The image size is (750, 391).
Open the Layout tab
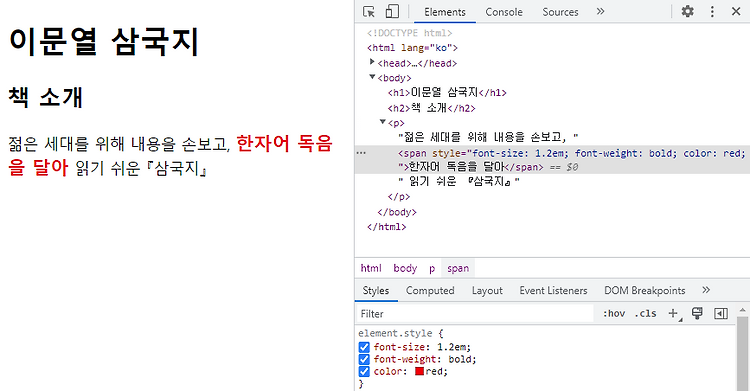pos(487,290)
